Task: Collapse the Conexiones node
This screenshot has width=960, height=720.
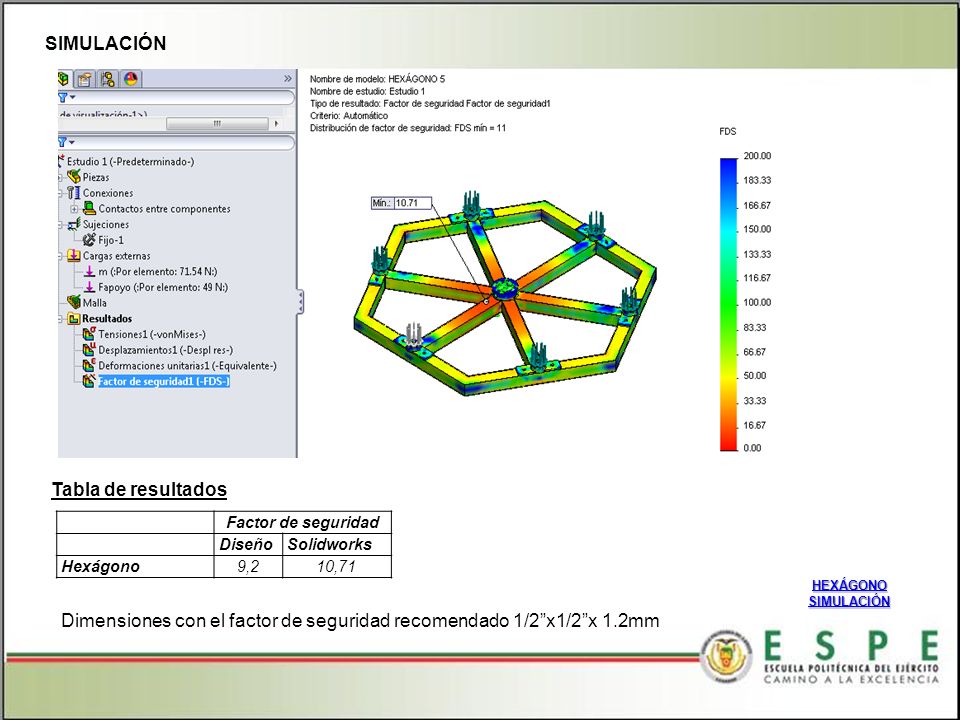Action: pyautogui.click(x=61, y=193)
